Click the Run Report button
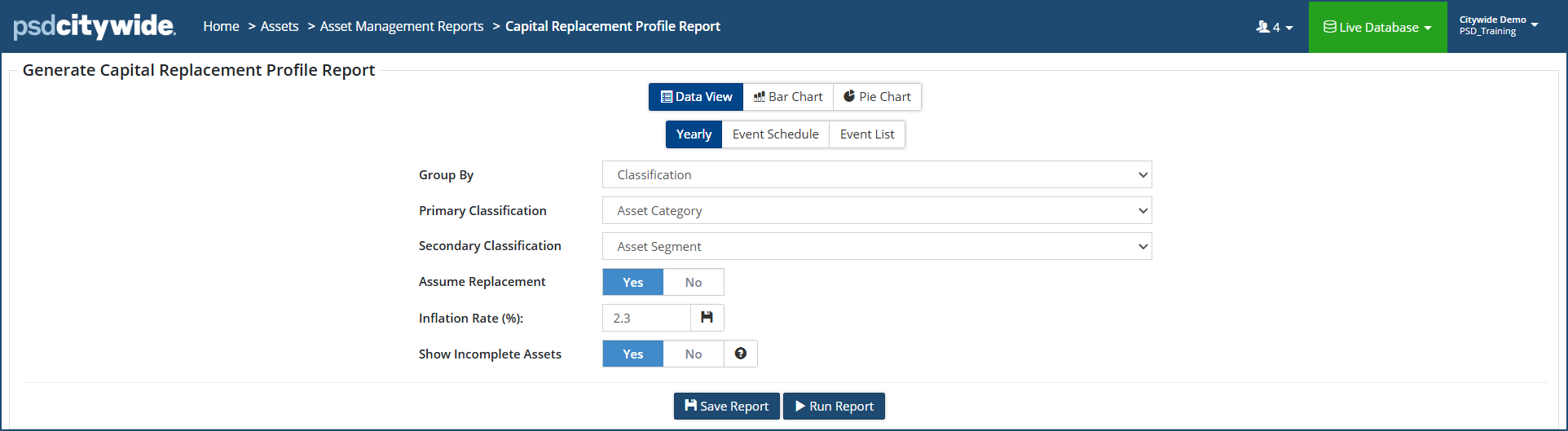Screen dimensions: 1568x431 click(834, 406)
